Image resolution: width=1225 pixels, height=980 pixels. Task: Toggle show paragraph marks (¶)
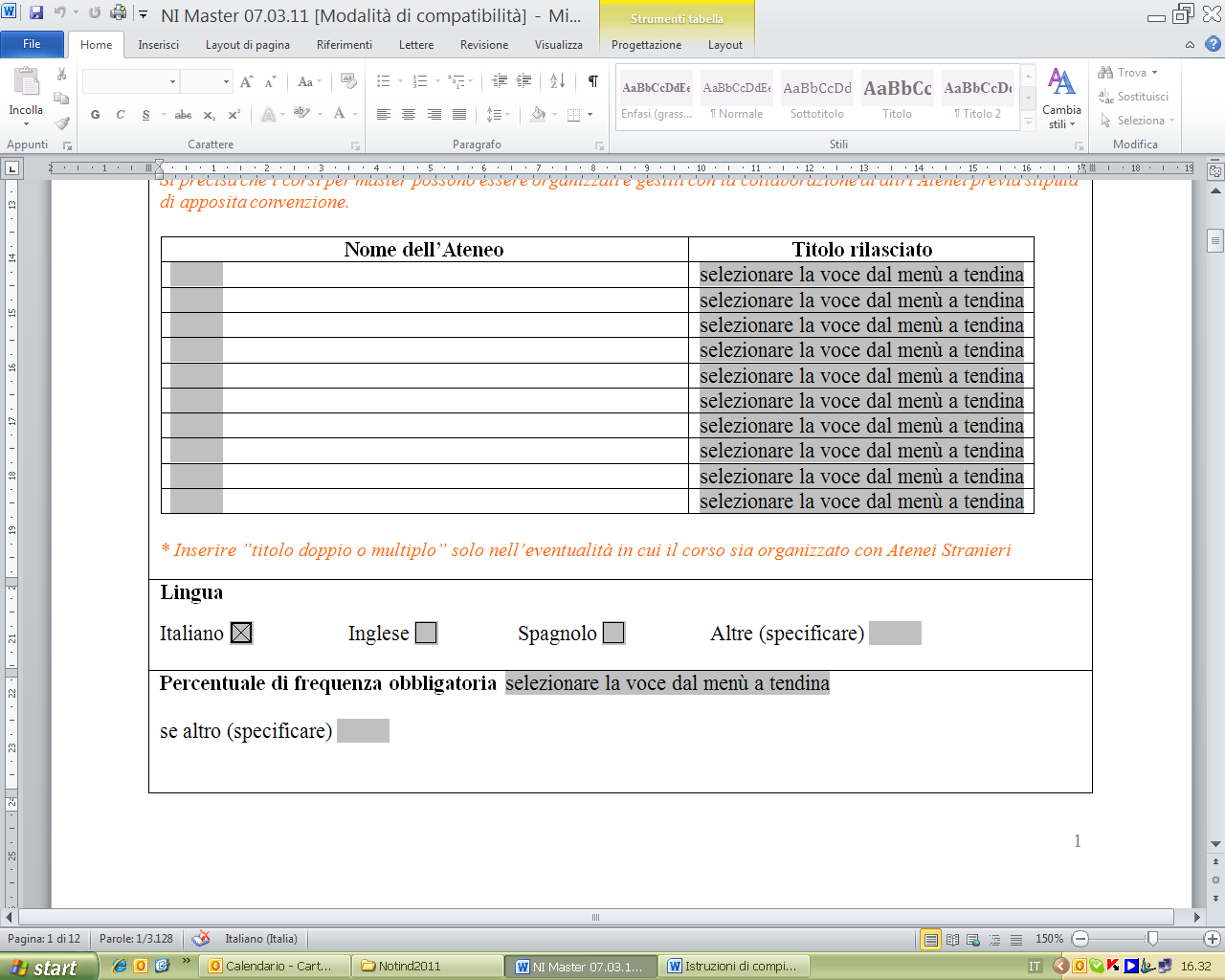point(592,81)
